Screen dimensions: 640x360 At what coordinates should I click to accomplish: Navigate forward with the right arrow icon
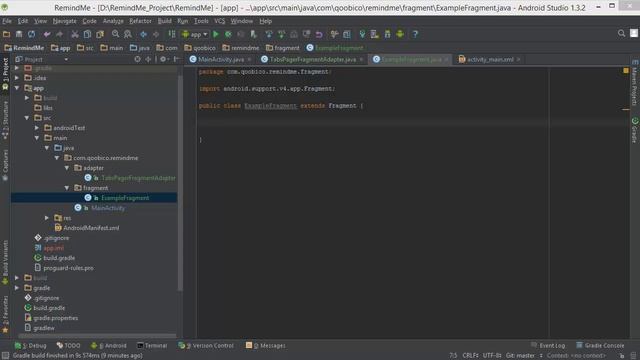(x=156, y=34)
